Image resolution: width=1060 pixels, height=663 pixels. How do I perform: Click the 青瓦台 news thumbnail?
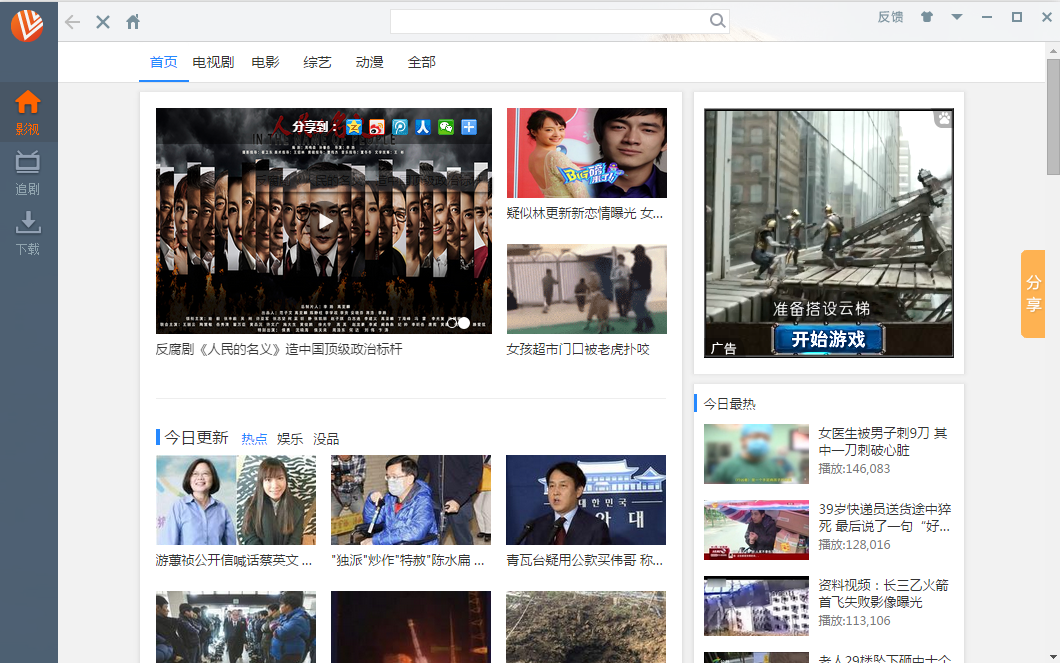(586, 499)
